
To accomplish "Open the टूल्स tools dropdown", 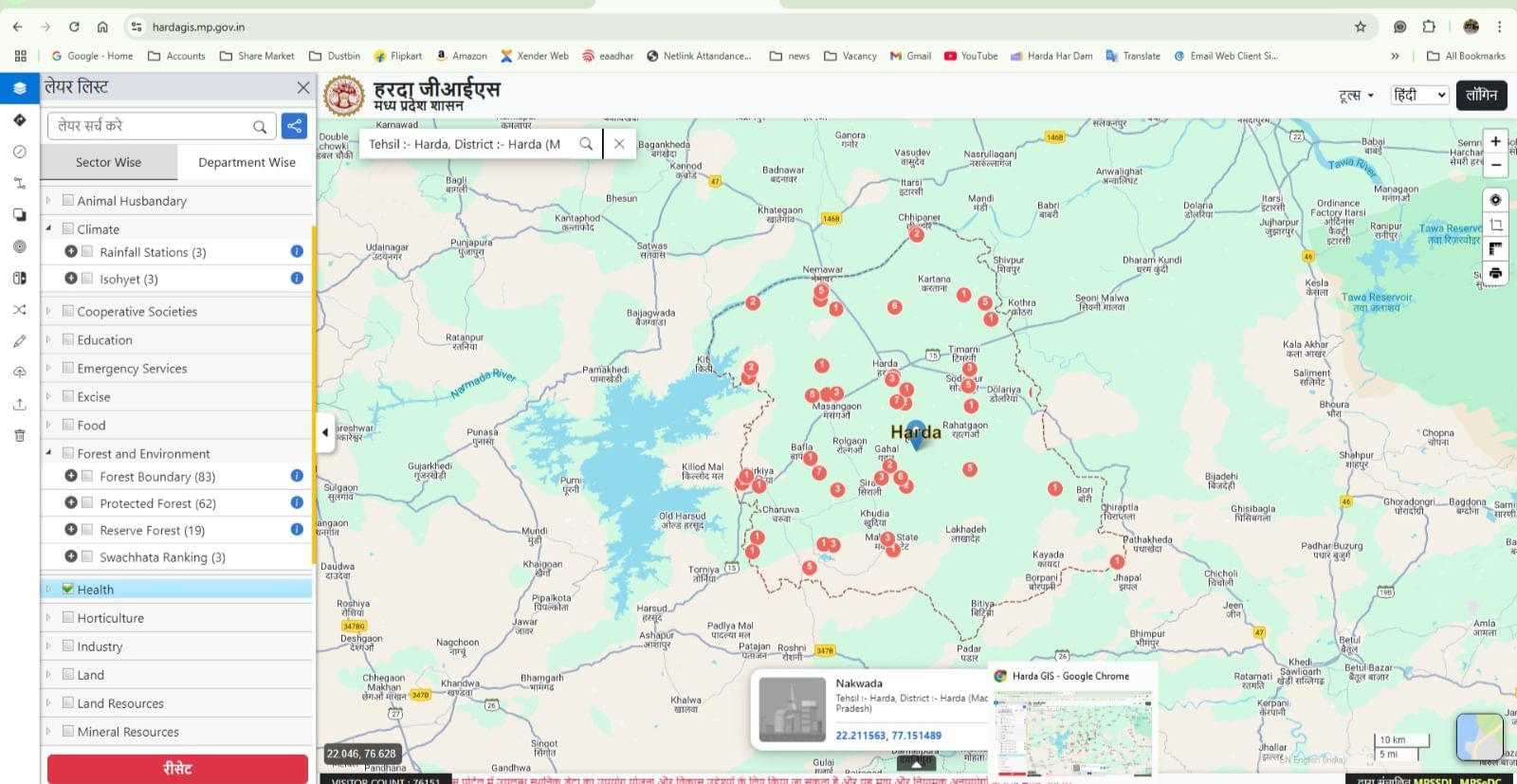I will 1356,96.
